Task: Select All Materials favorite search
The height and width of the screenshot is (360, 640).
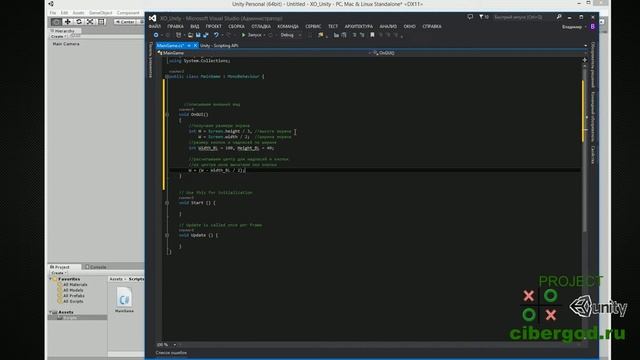Action: tap(75, 284)
